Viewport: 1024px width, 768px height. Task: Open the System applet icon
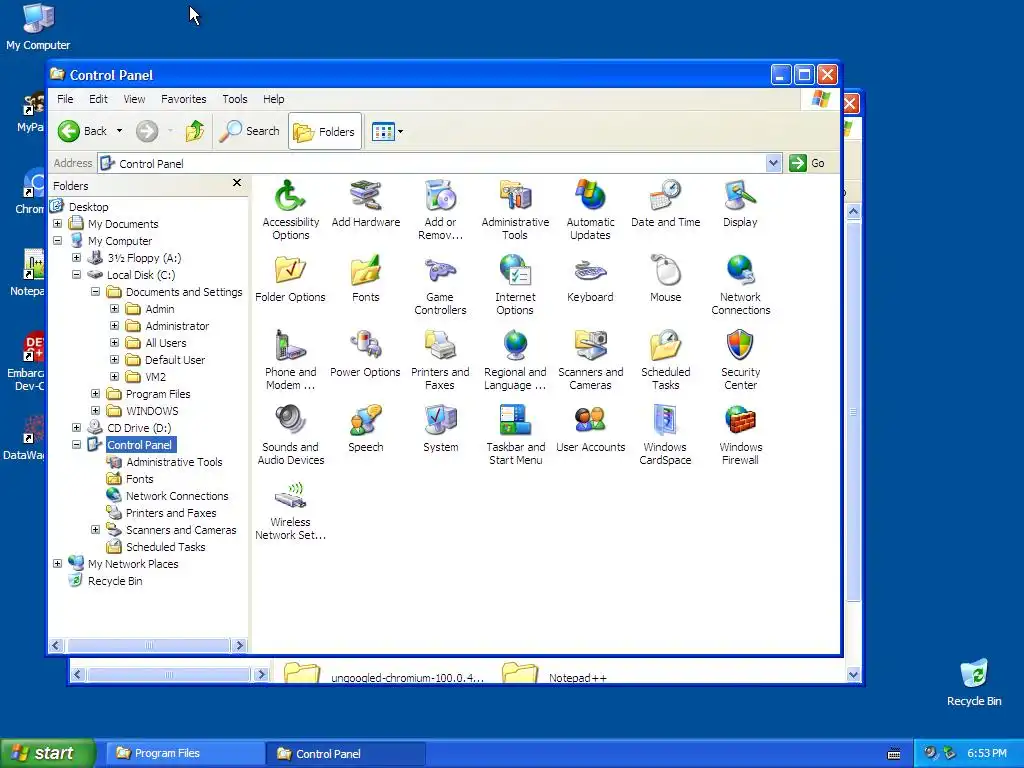440,429
